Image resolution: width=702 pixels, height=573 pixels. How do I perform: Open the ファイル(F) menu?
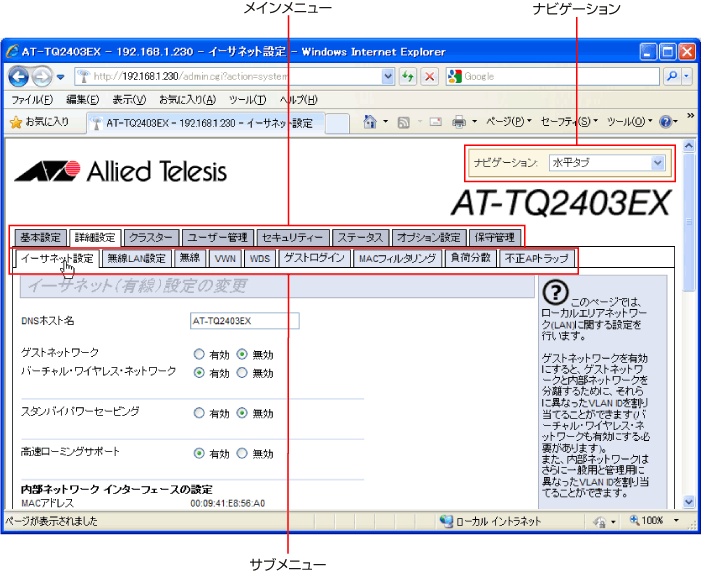click(32, 99)
